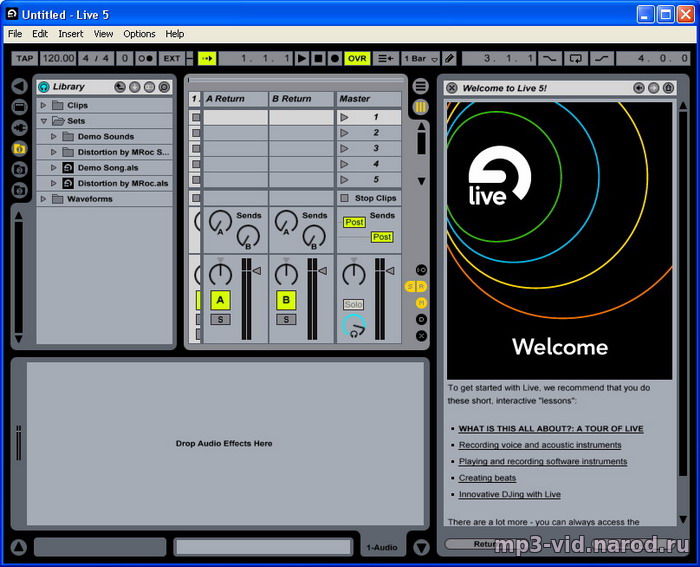
Task: Open the Creating beats lesson link
Action: tap(487, 478)
